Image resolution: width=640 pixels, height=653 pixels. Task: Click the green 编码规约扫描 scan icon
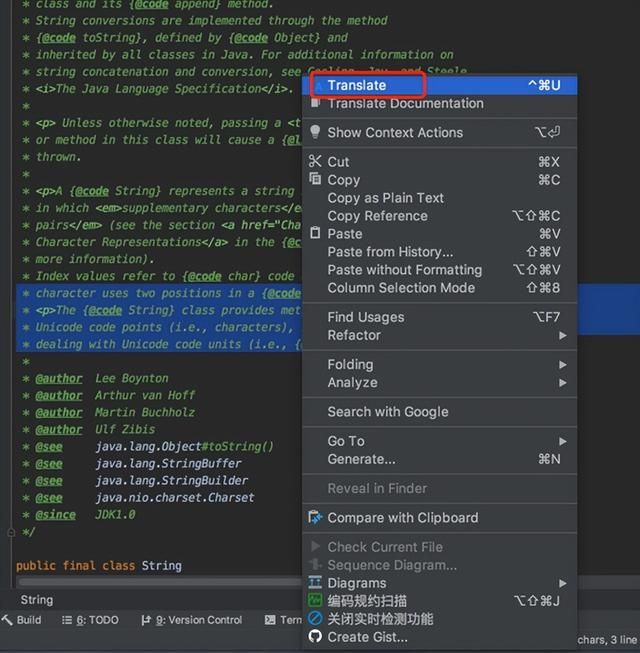[316, 601]
